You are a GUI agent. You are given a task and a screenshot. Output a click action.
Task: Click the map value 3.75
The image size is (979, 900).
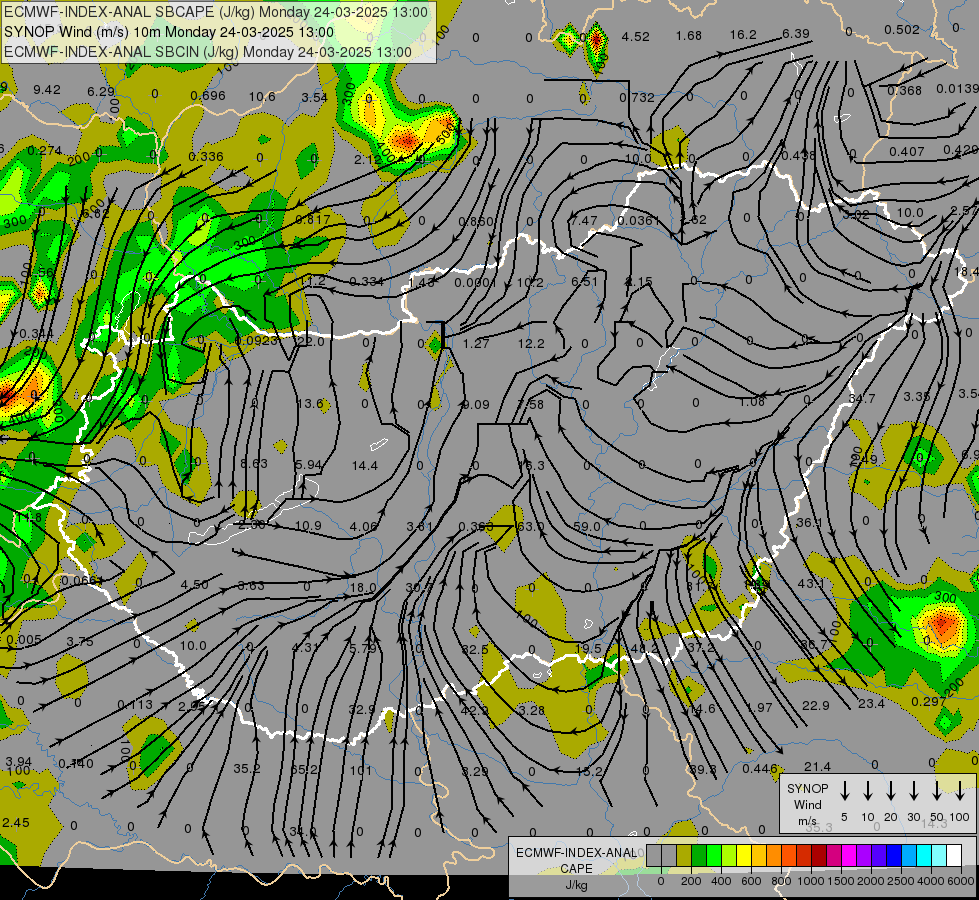click(x=80, y=642)
